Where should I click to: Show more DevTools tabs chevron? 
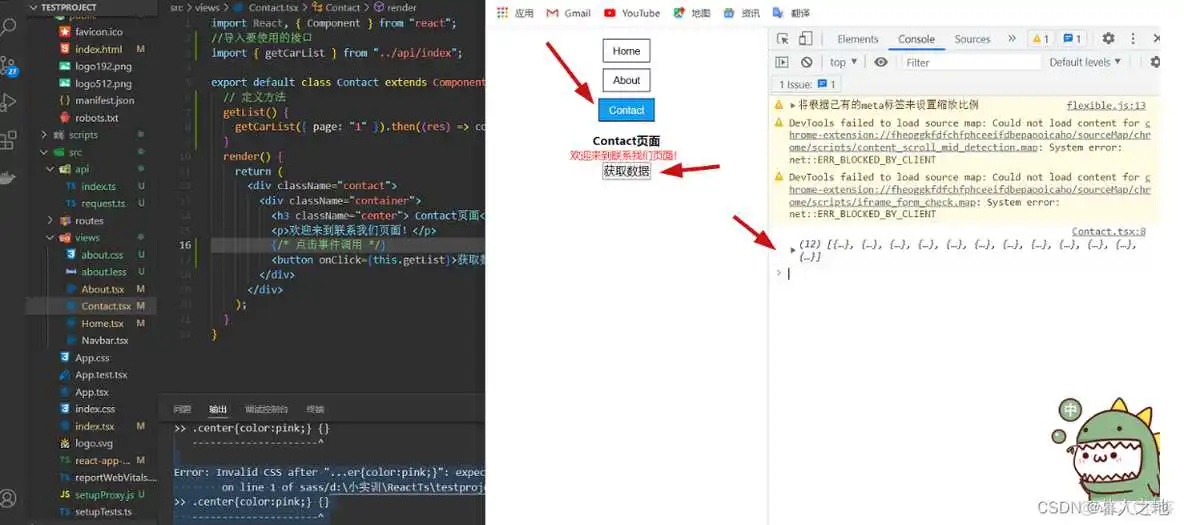tap(1011, 39)
